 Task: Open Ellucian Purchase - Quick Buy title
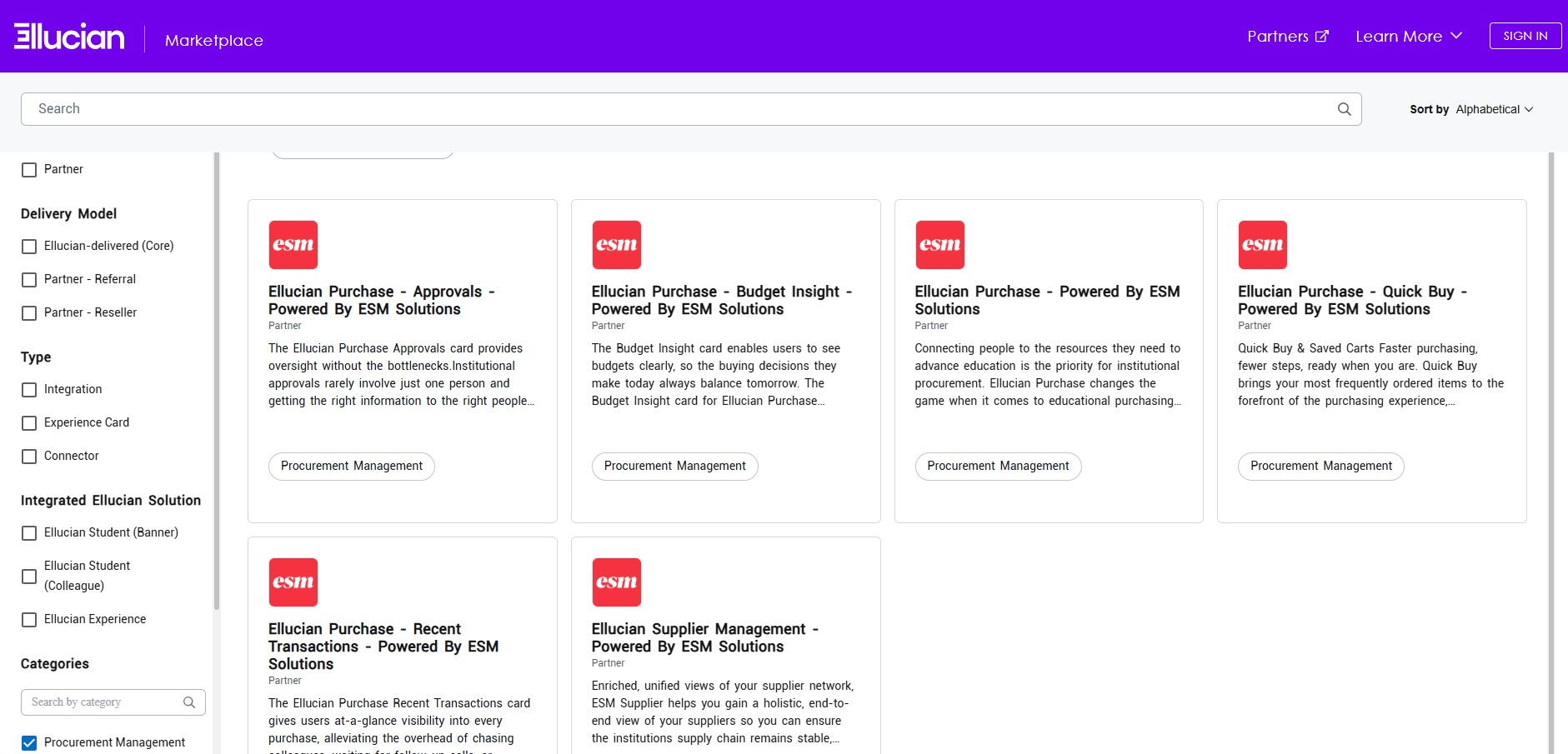coord(1353,300)
